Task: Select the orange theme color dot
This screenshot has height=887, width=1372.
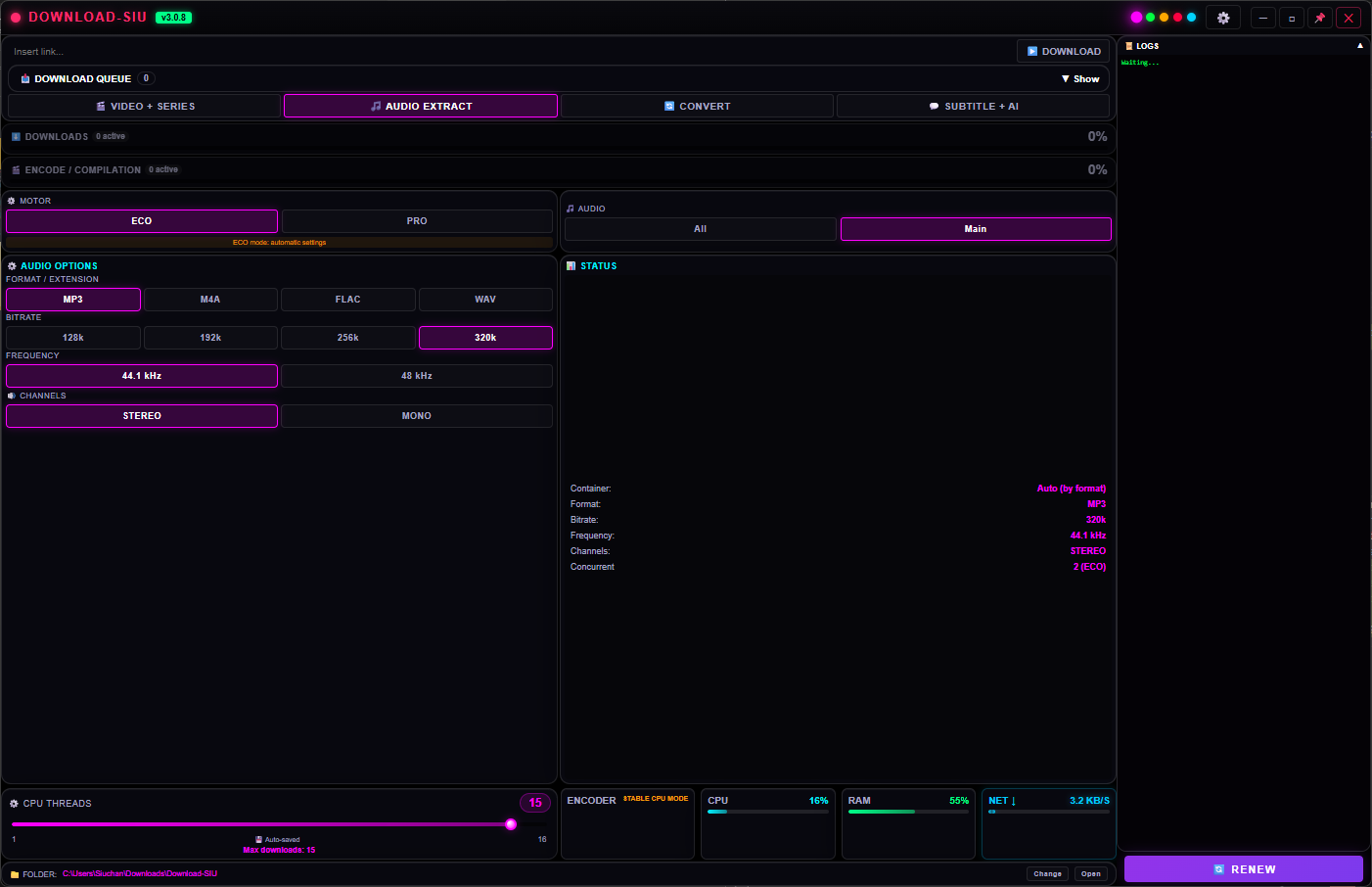Action: [1164, 18]
